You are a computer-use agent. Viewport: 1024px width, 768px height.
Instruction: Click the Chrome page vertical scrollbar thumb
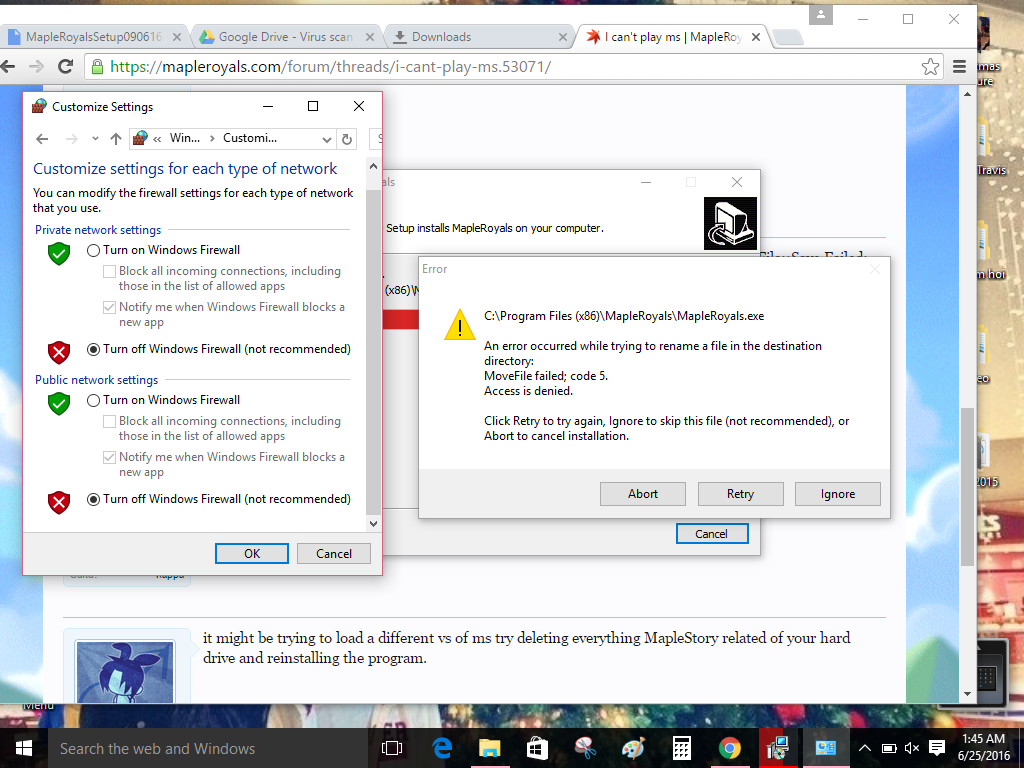tap(967, 487)
